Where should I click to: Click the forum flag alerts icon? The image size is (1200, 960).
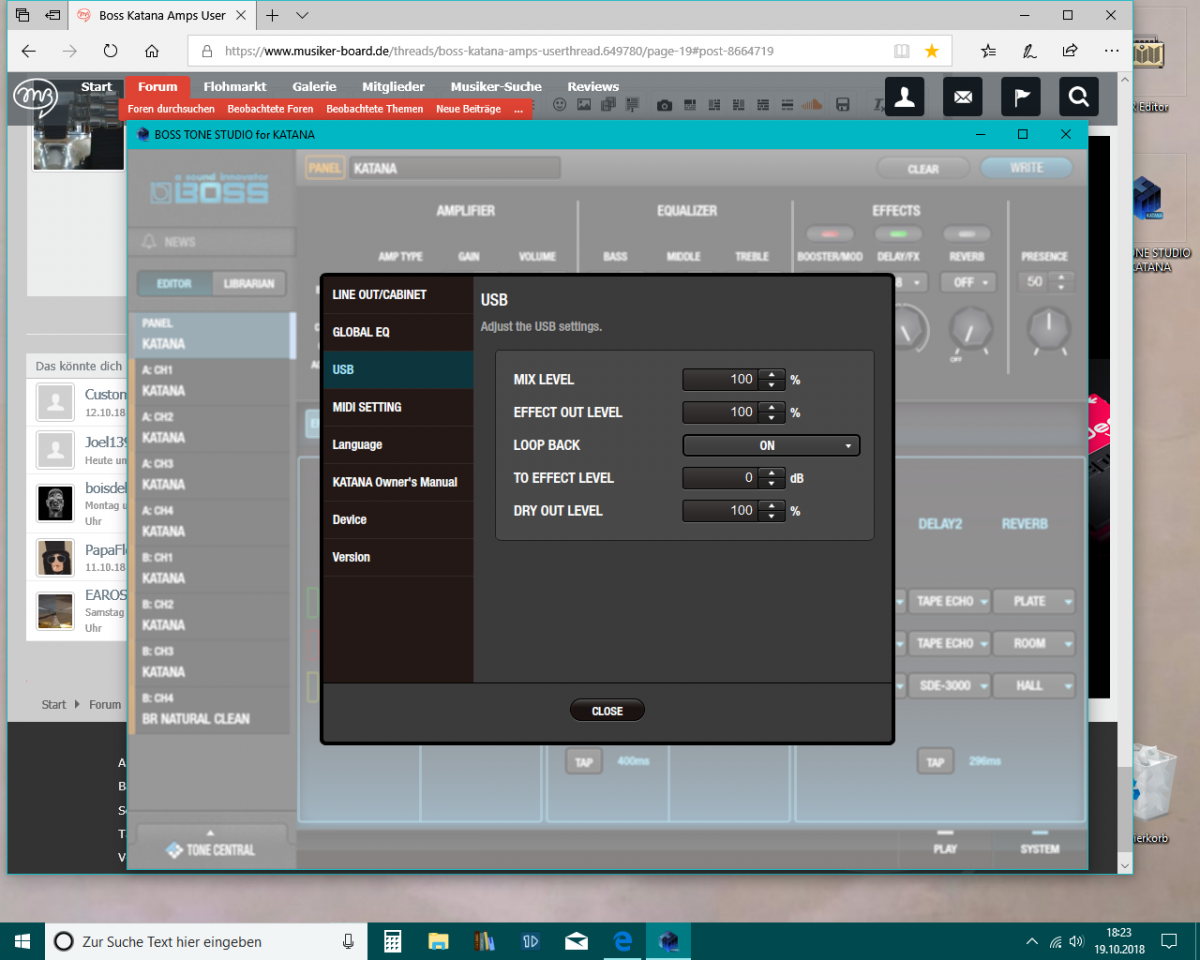point(1021,96)
